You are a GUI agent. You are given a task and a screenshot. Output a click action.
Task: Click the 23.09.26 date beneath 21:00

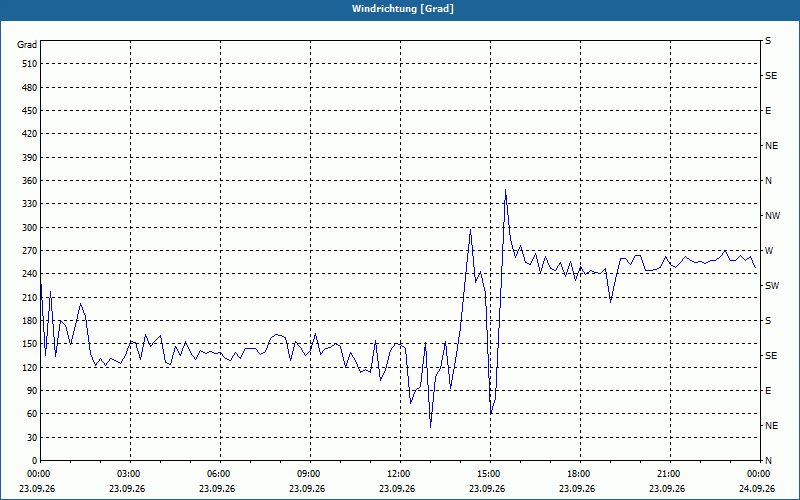[667, 489]
